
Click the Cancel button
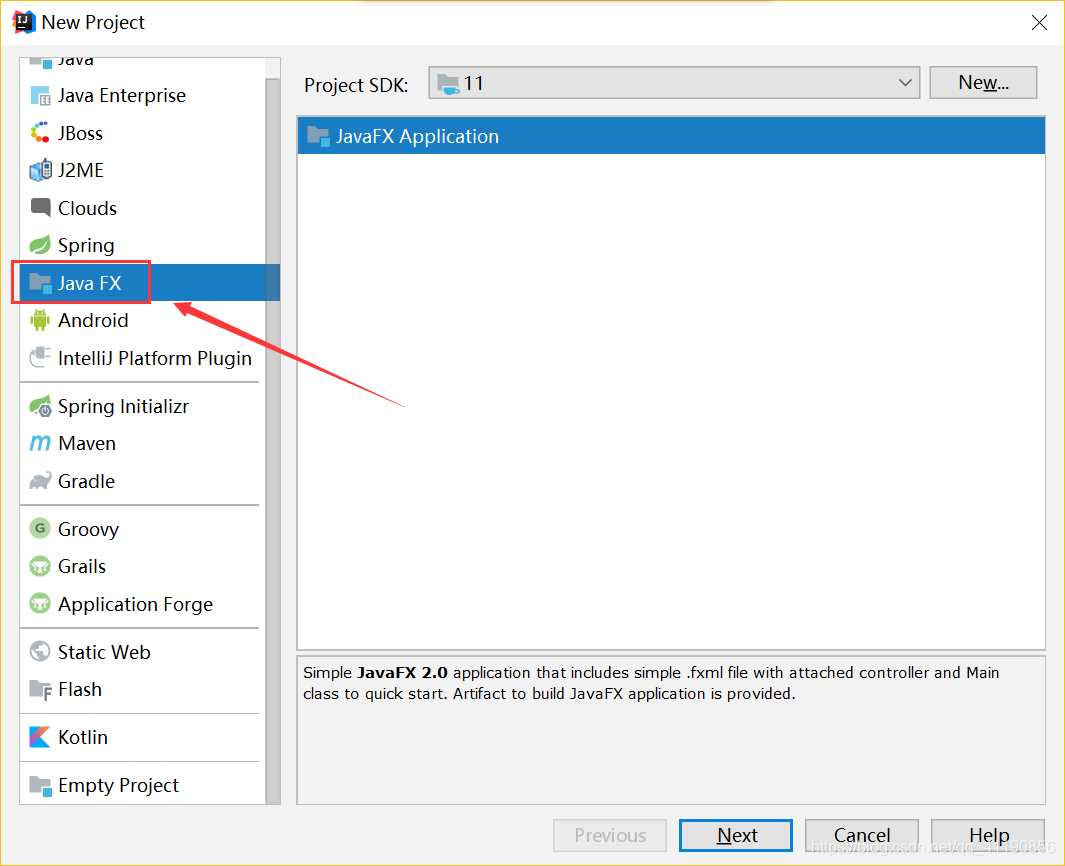[x=861, y=835]
